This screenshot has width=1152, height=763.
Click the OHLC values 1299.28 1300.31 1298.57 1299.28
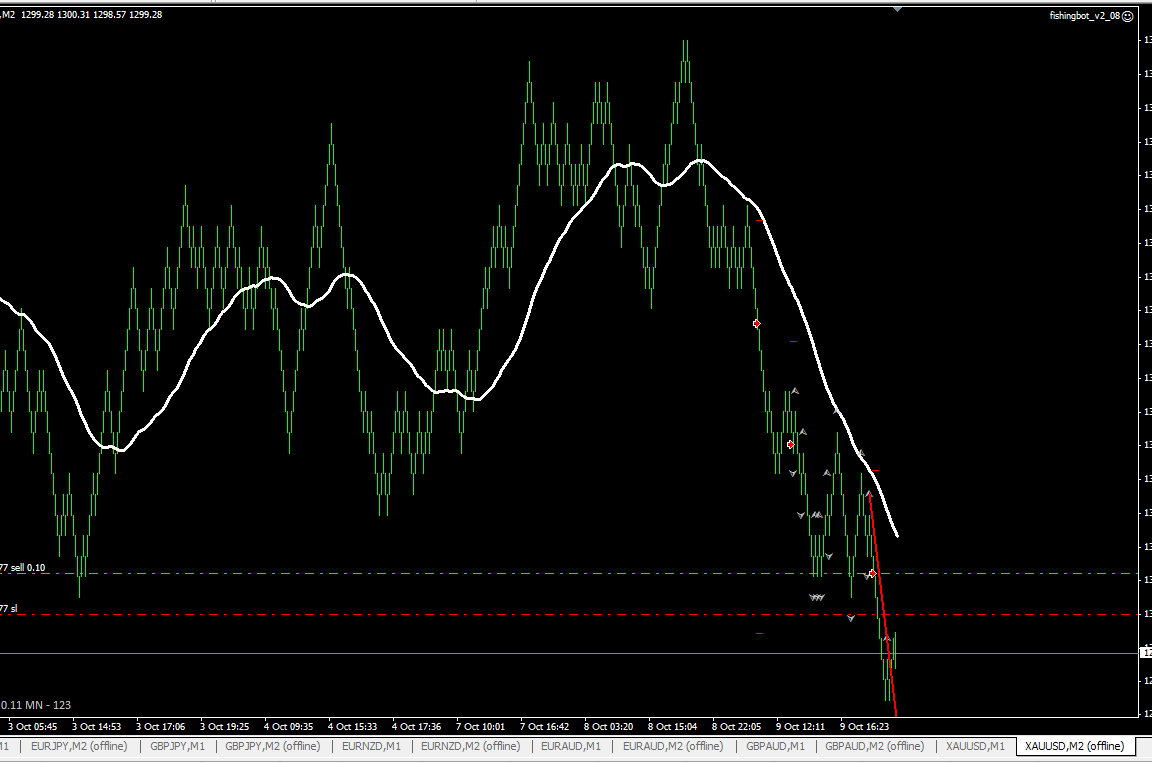(x=92, y=15)
